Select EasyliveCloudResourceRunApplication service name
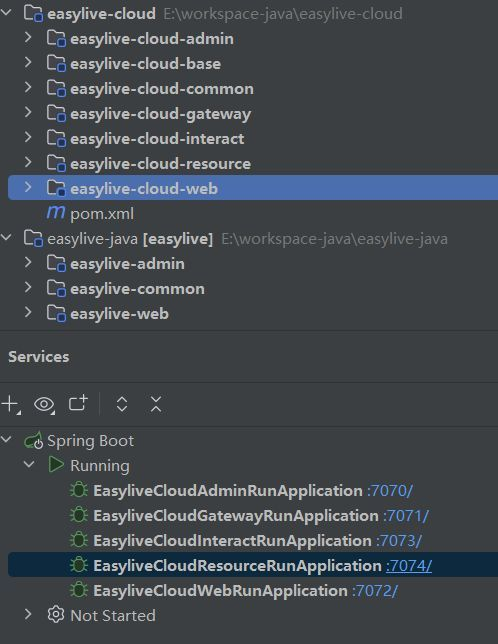Viewport: 498px width, 644px height. [237, 566]
